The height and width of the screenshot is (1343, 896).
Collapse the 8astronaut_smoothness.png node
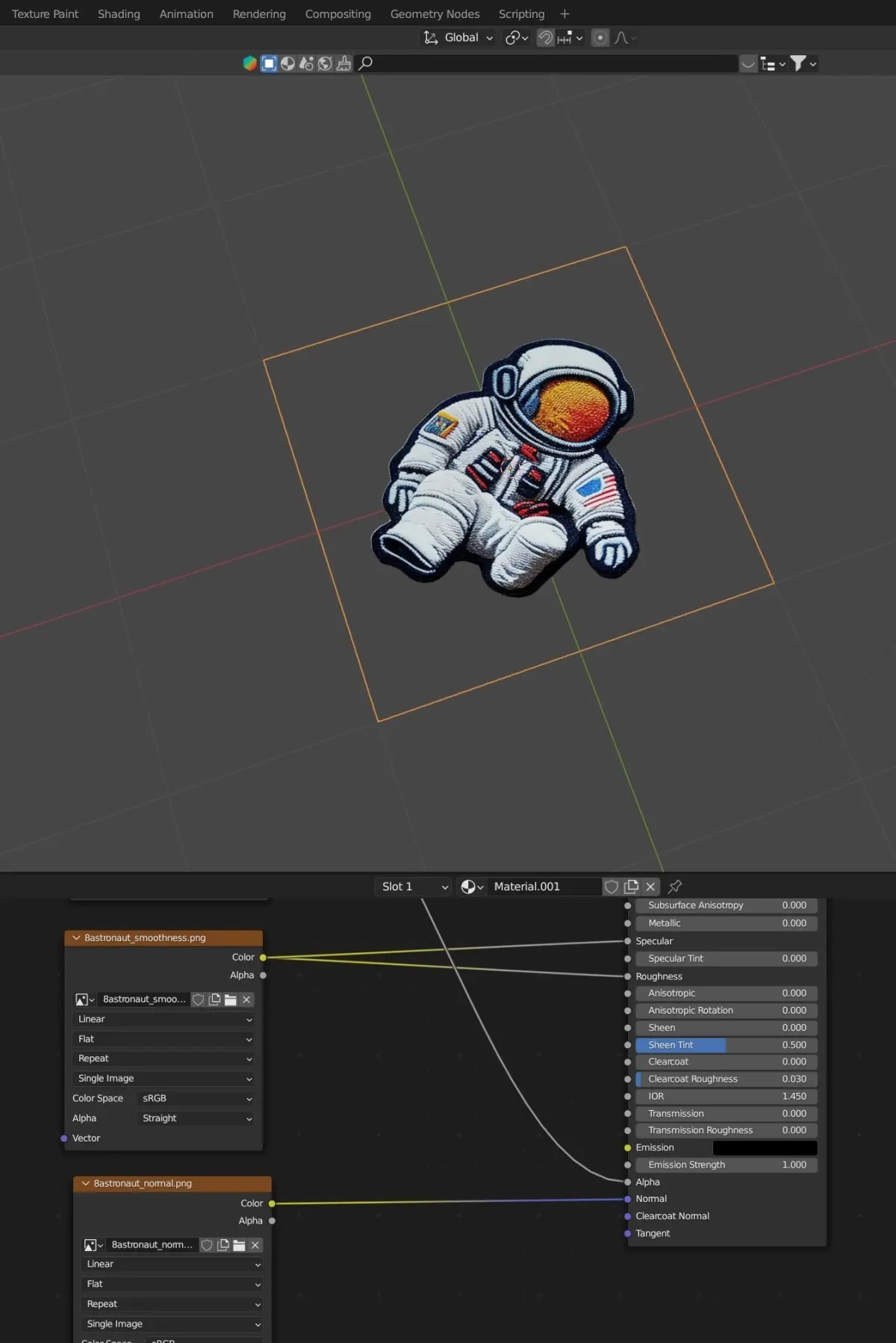[x=76, y=938]
